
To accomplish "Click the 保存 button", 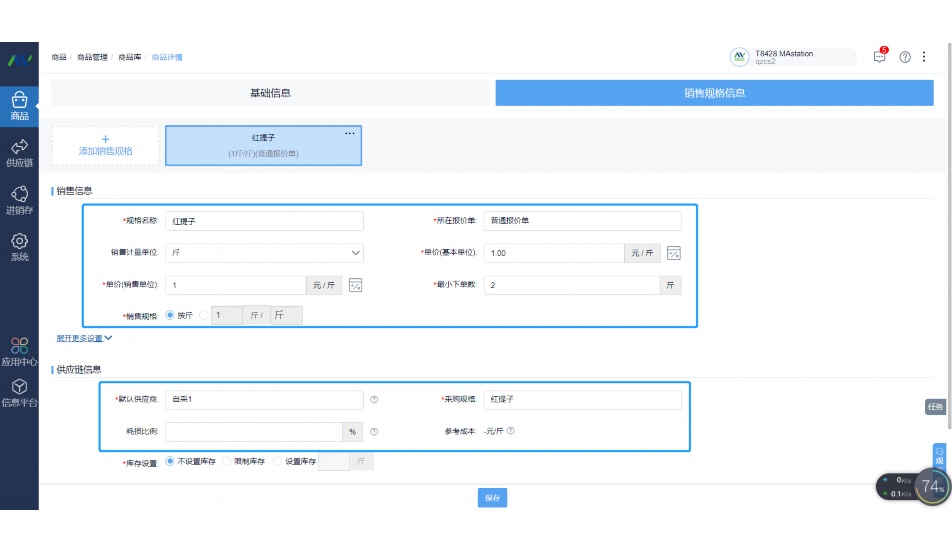I will coord(492,498).
